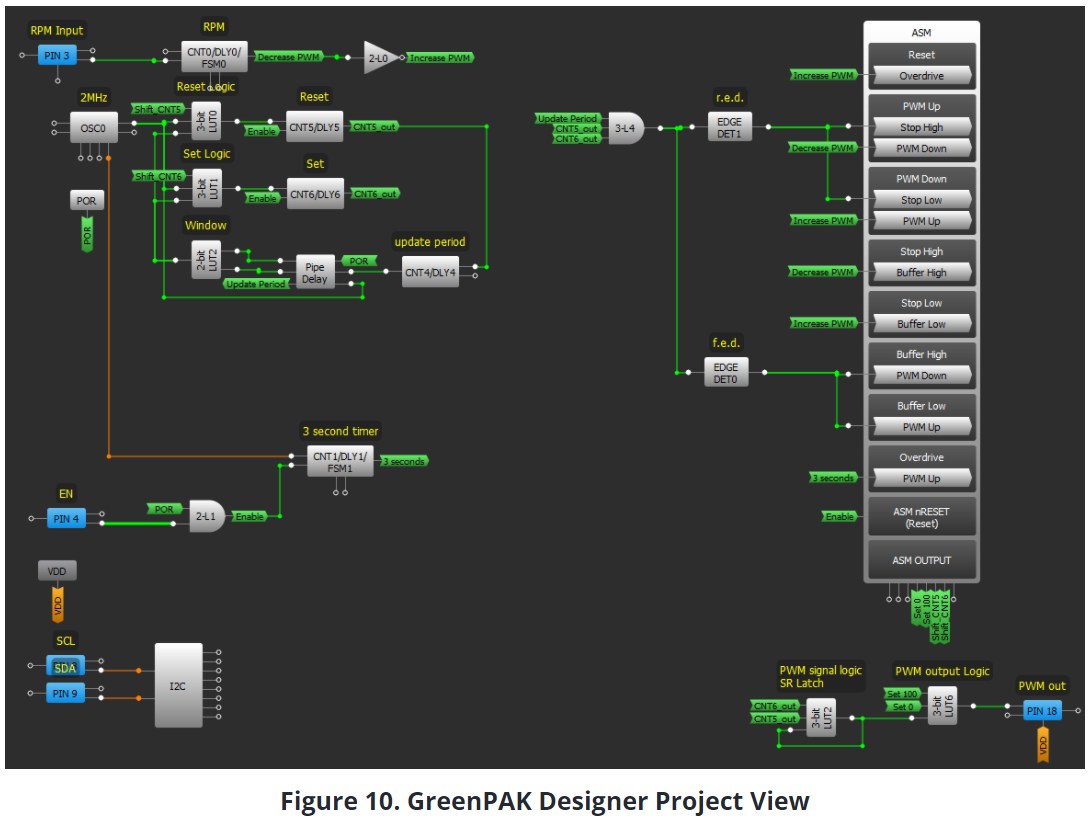The width and height of the screenshot is (1090, 836).
Task: Select the 3-bit LUT2 SR latch block
Action: point(821,717)
